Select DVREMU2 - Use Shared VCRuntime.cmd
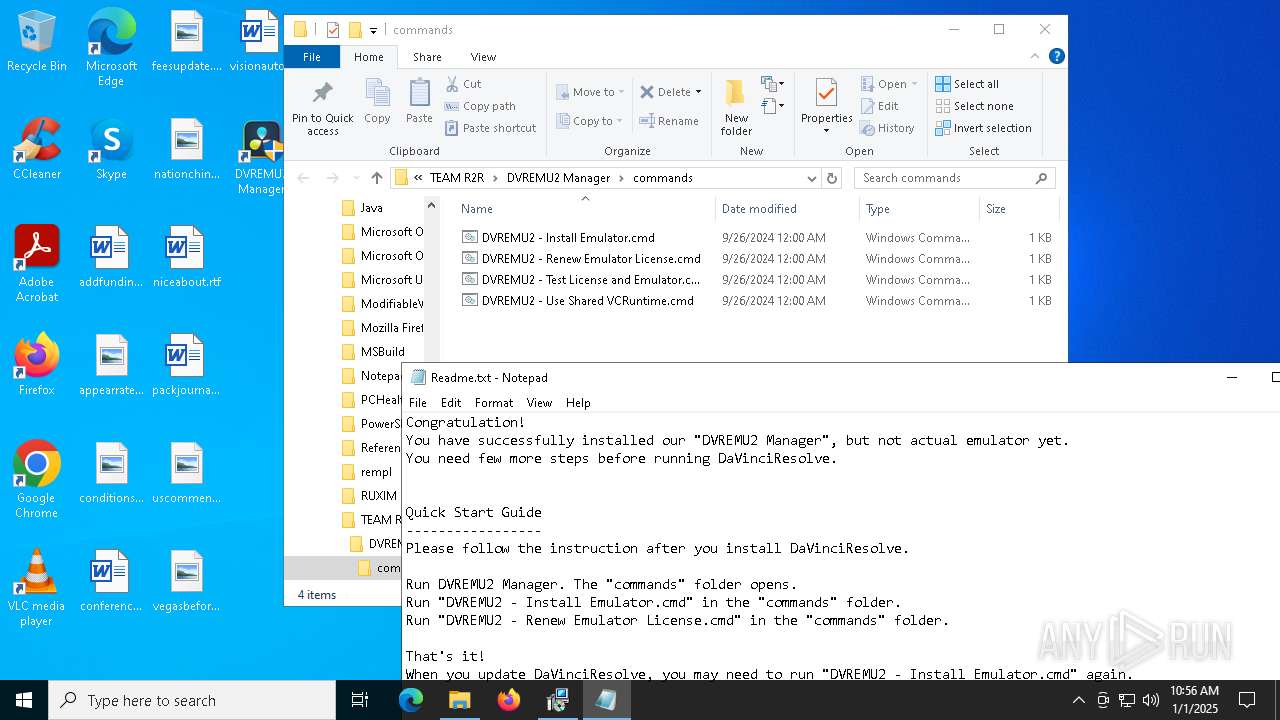 [x=587, y=301]
